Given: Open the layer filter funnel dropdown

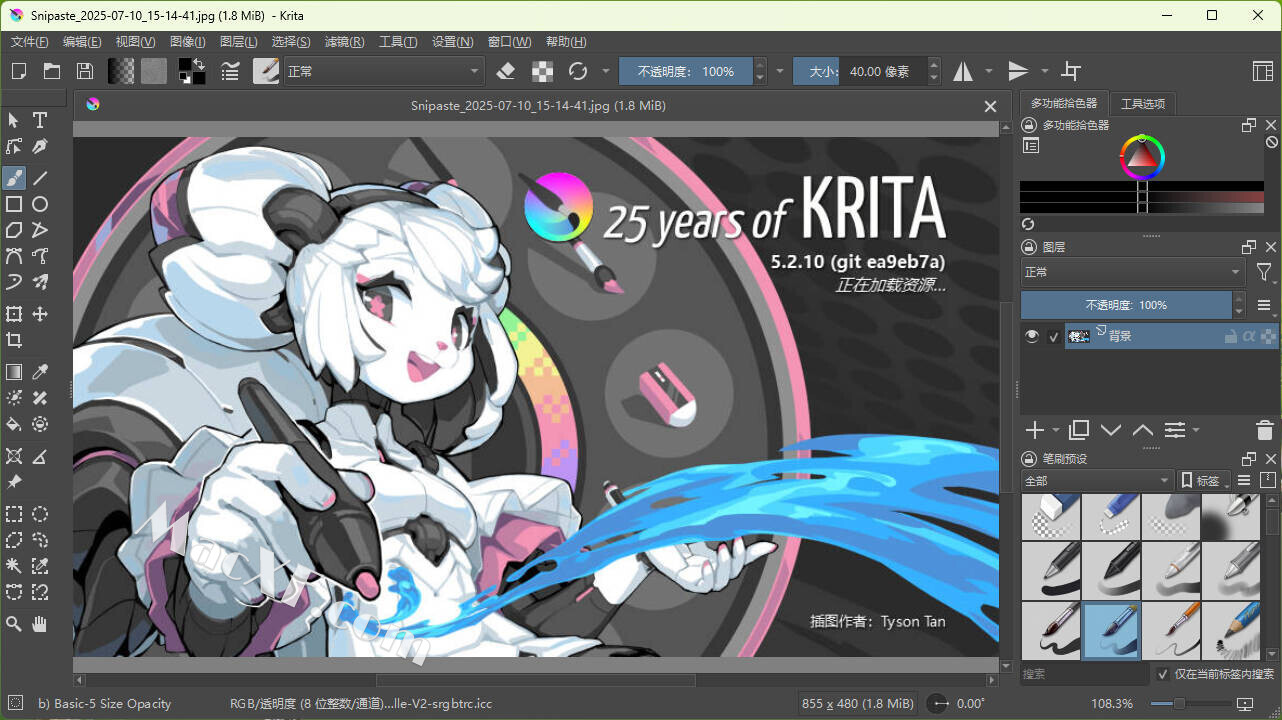Looking at the screenshot, I should (x=1265, y=272).
